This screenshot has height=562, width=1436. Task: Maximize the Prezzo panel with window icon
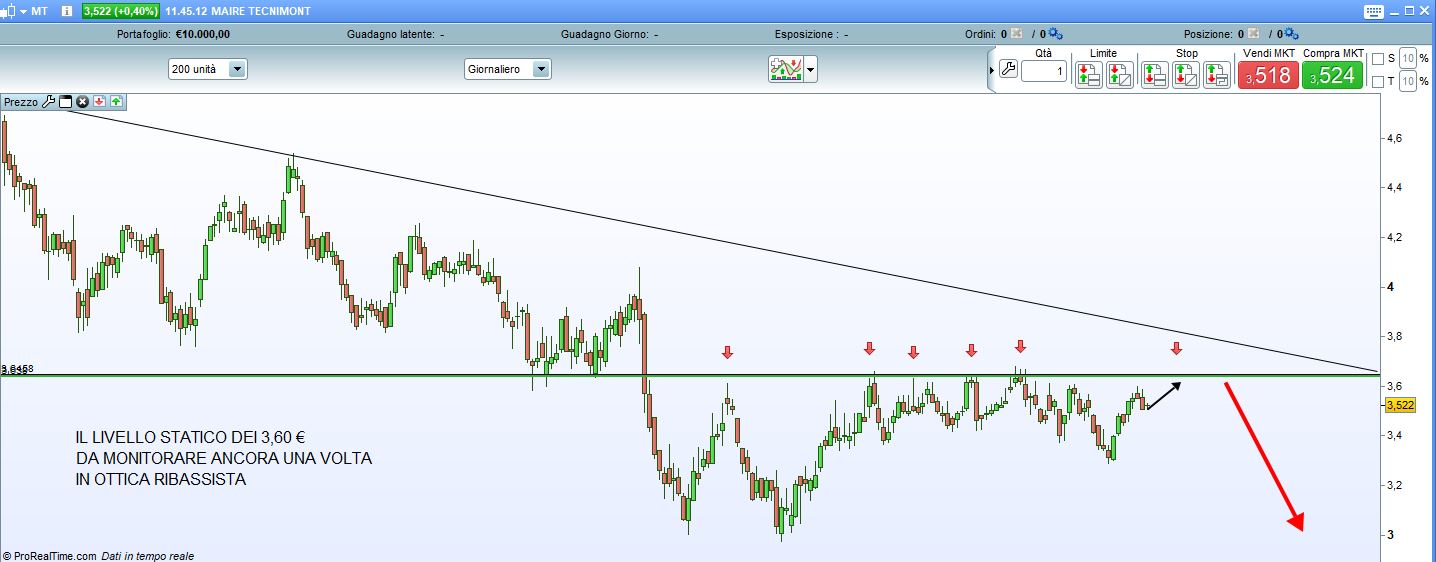click(66, 102)
